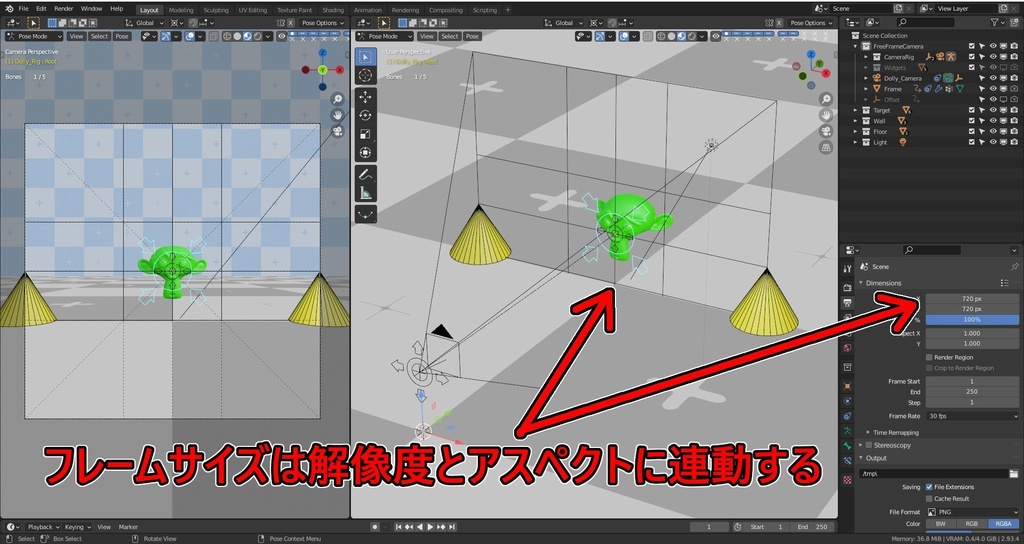
Task: Disable the File Extensions checkbox
Action: point(929,487)
